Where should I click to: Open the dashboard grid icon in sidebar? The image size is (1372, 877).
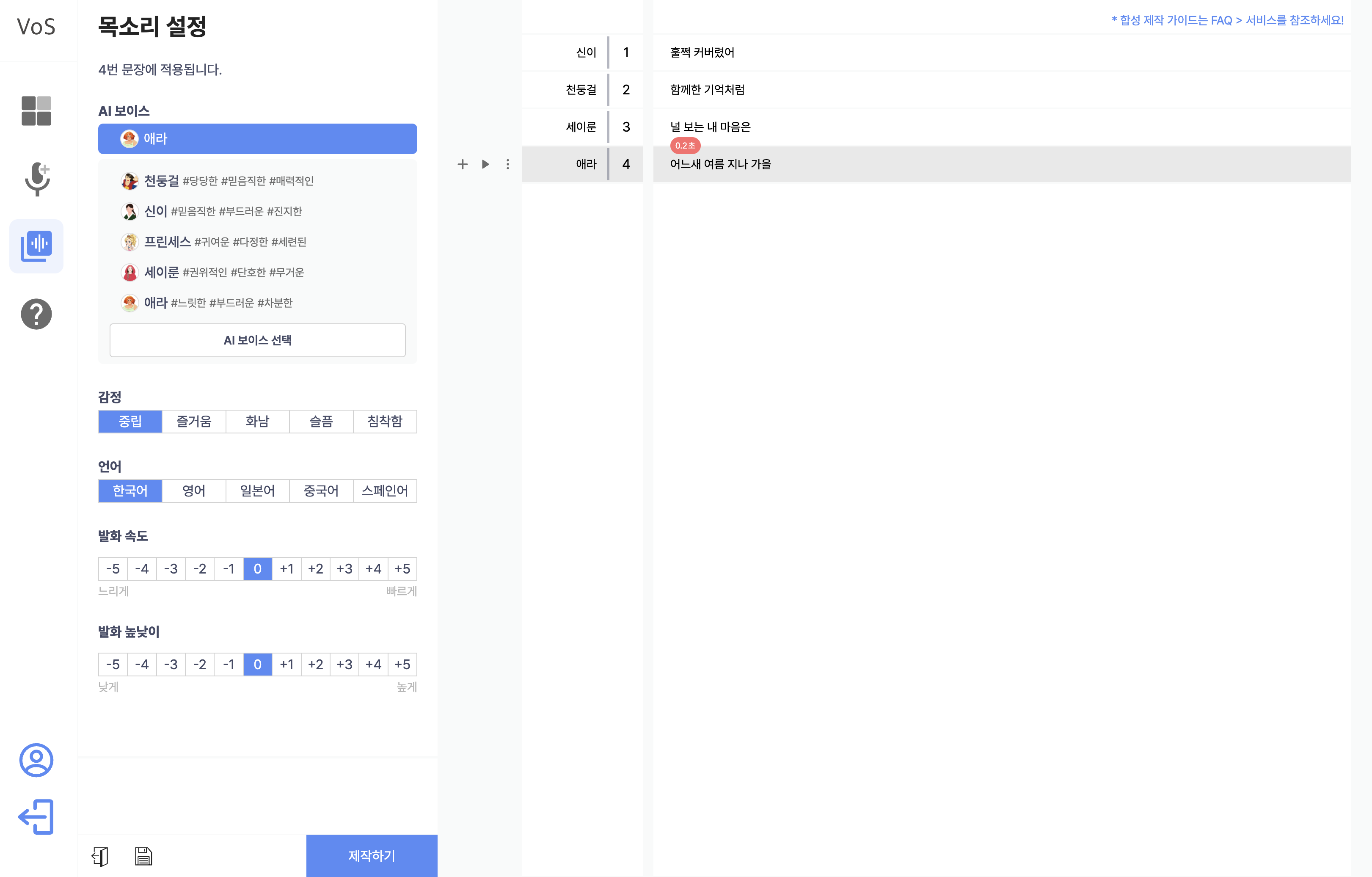coord(36,110)
